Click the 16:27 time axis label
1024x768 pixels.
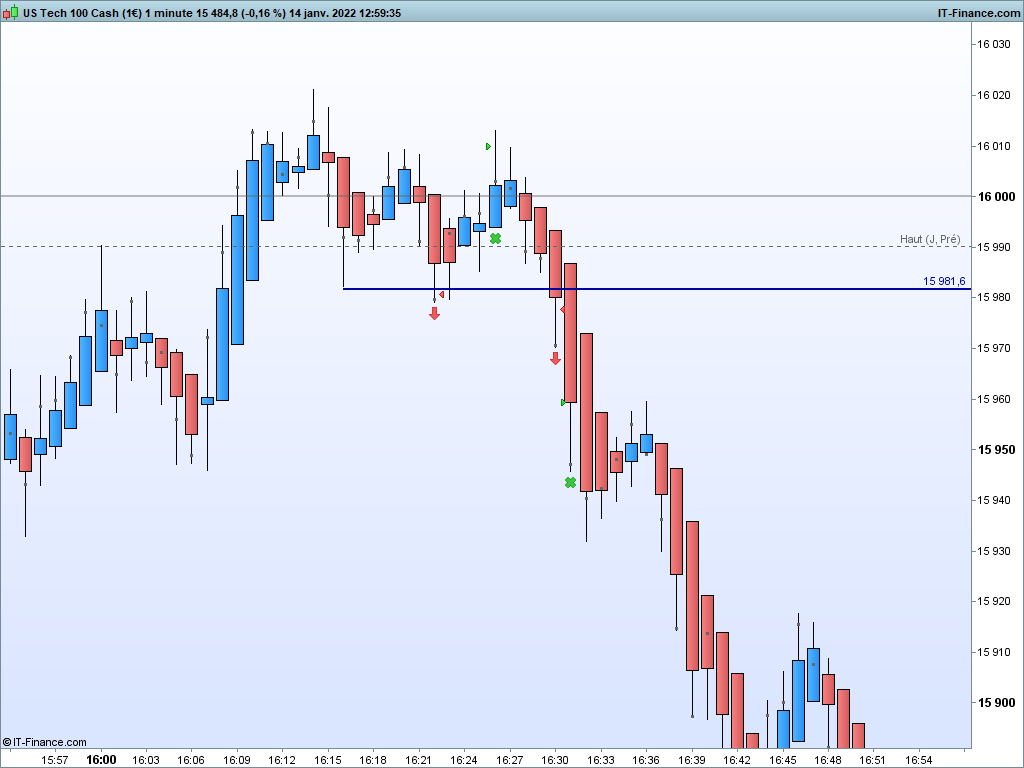(509, 760)
